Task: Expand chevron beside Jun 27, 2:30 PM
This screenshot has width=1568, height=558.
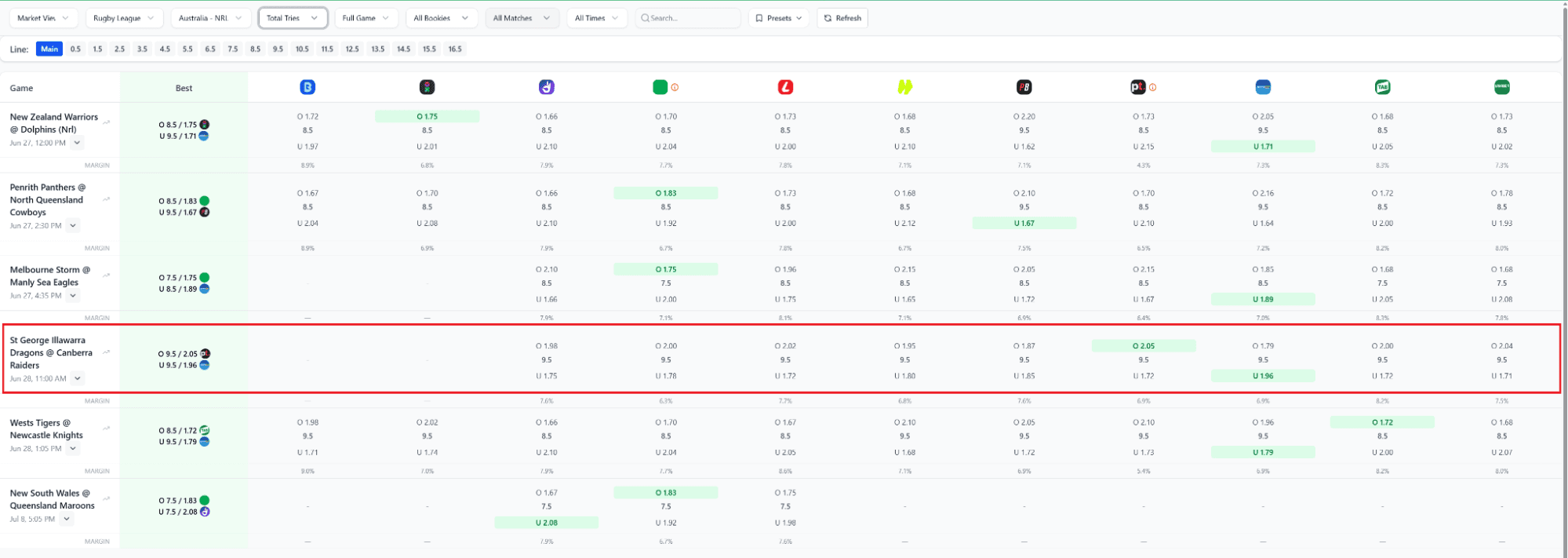Action: (72, 225)
